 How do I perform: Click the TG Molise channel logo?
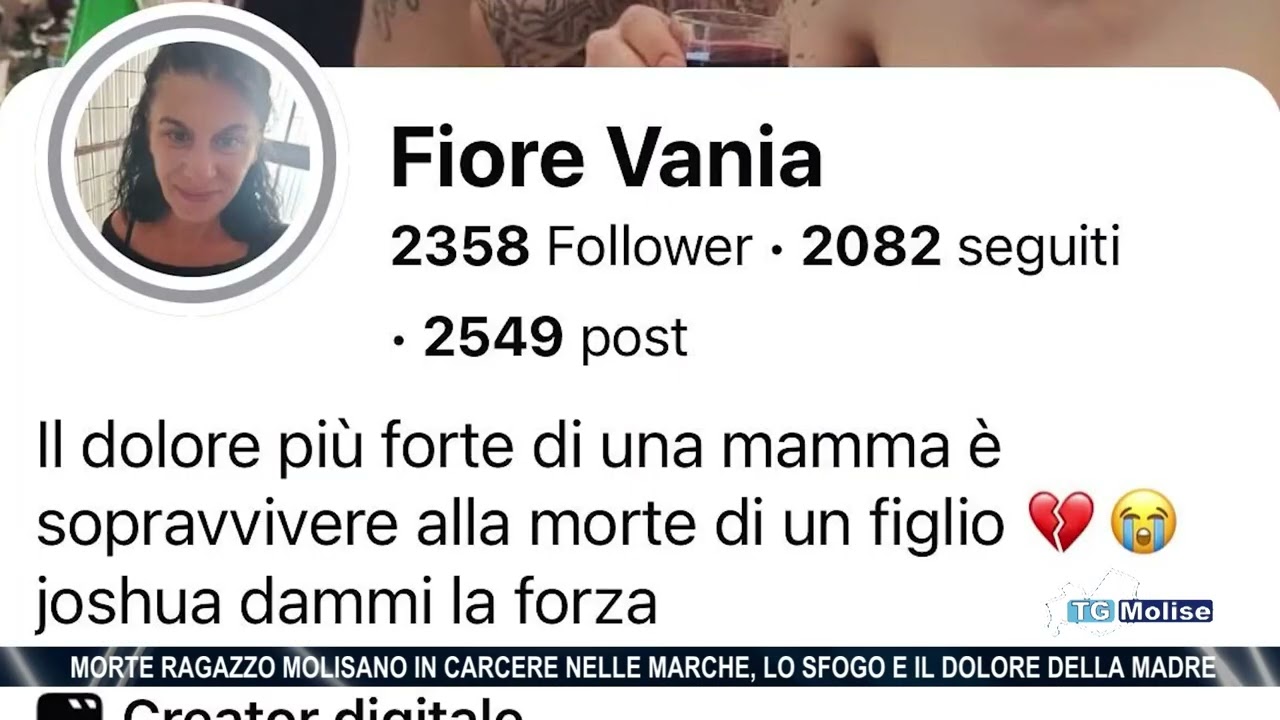point(1139,611)
